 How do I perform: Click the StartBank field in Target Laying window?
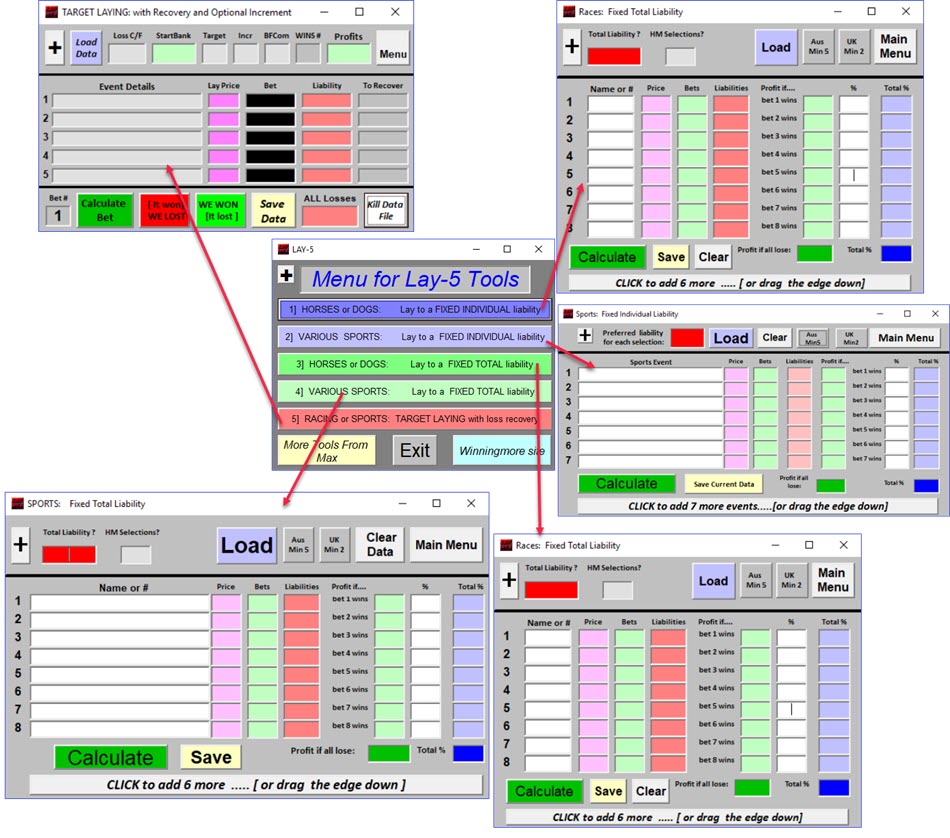click(x=174, y=53)
